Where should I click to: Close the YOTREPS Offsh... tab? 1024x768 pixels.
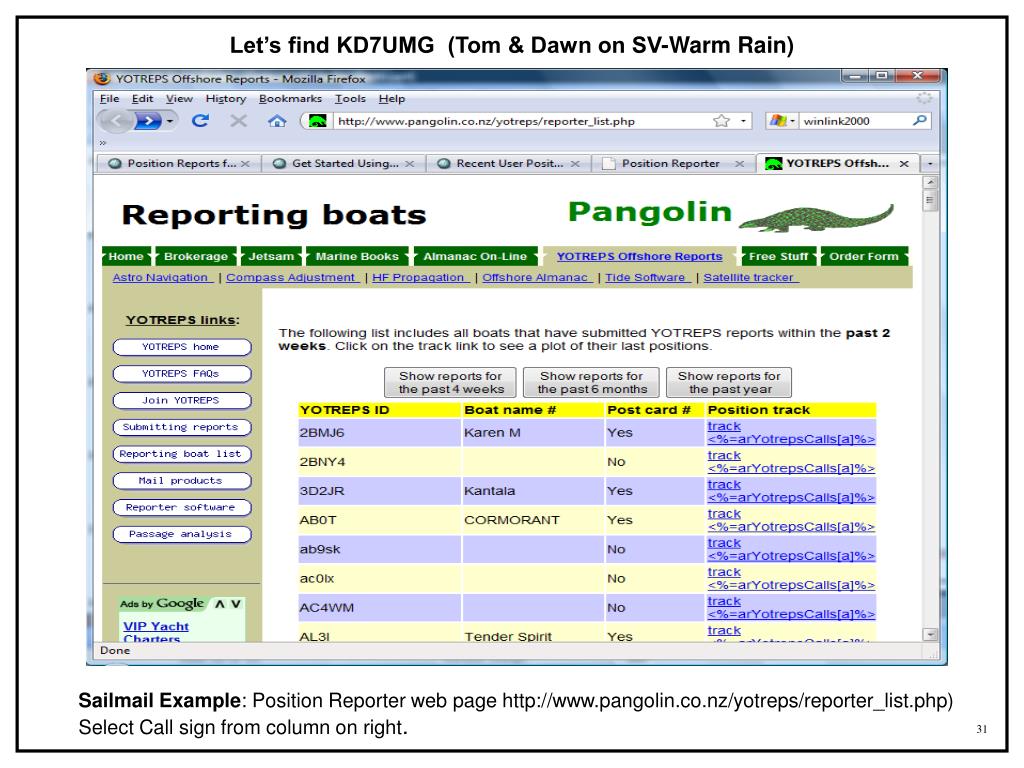(x=904, y=164)
